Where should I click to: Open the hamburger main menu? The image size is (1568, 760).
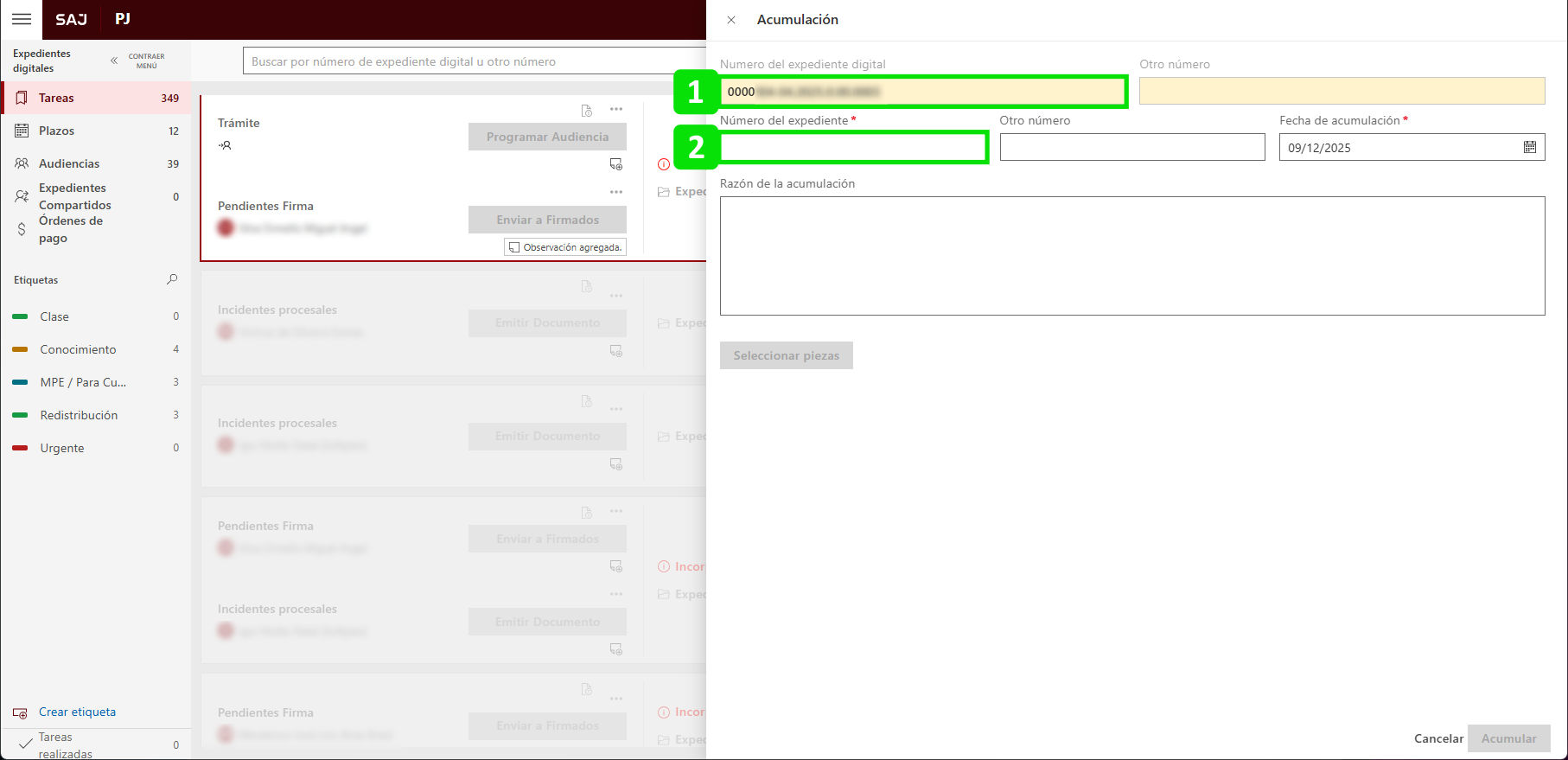22,19
